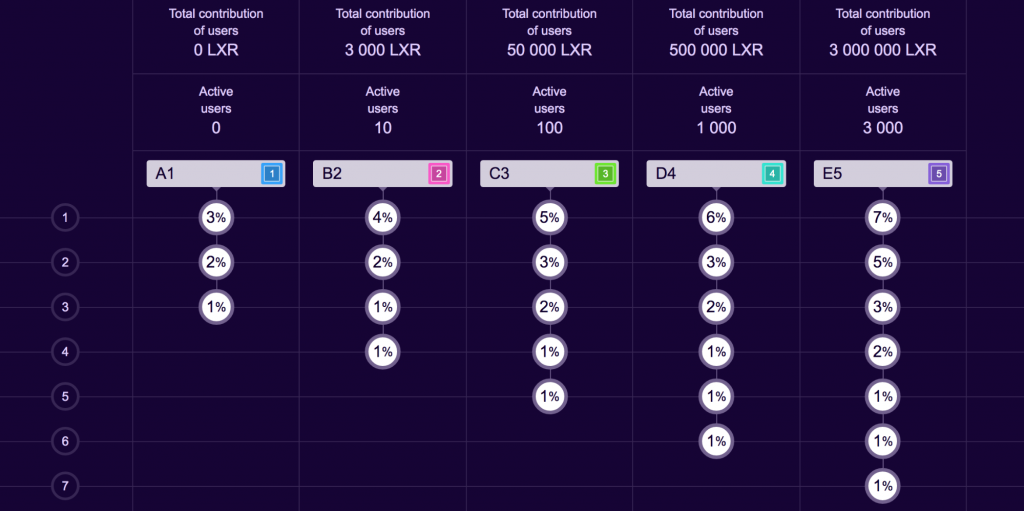Select the row 7 number circle
Viewport: 1024px width, 511px height.
(65, 487)
